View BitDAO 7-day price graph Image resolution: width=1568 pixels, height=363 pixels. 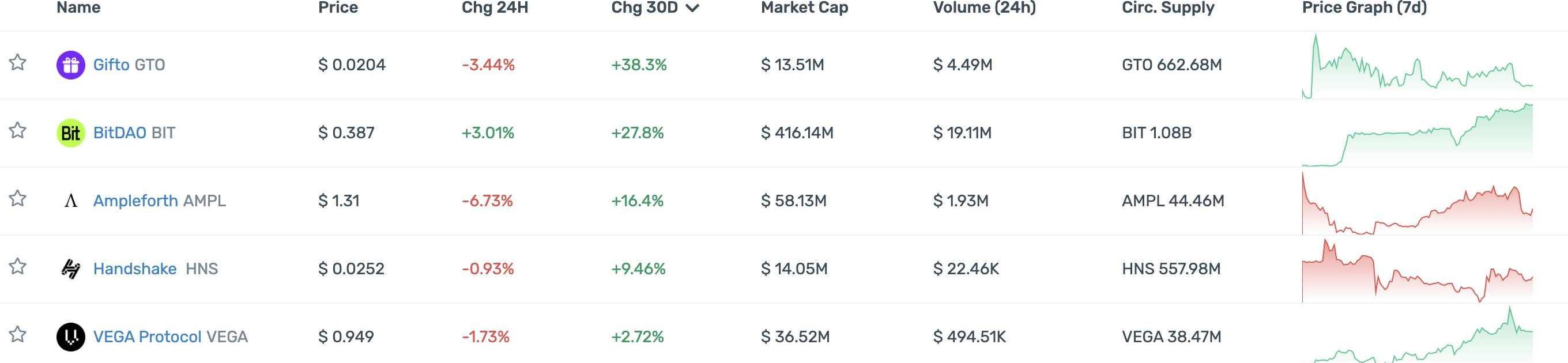1417,135
